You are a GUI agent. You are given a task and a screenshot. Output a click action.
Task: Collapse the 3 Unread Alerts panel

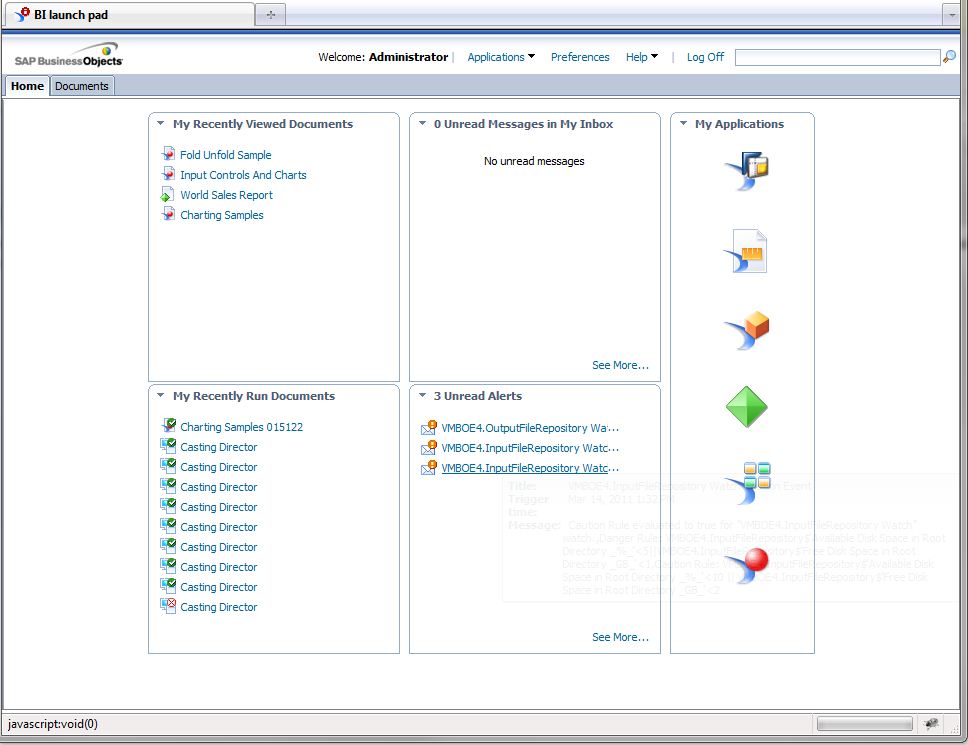[422, 396]
